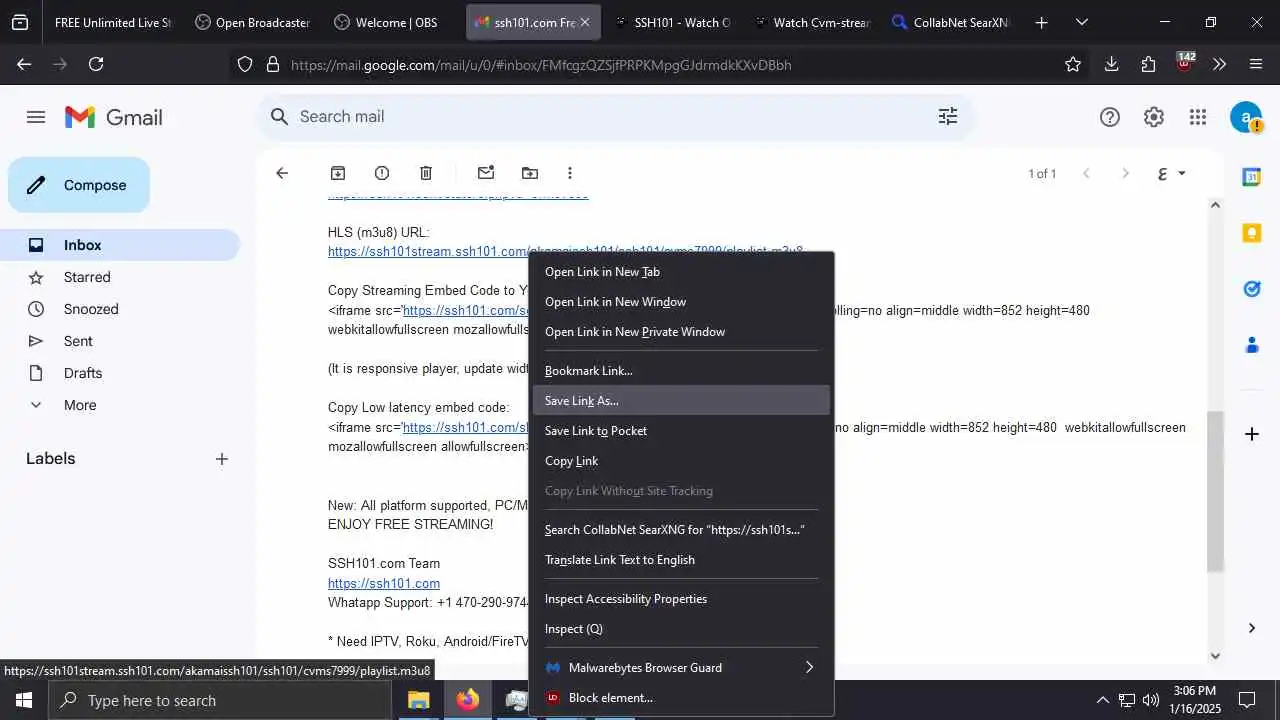Open the Snoozed folder
The width and height of the screenshot is (1280, 720).
(120, 309)
